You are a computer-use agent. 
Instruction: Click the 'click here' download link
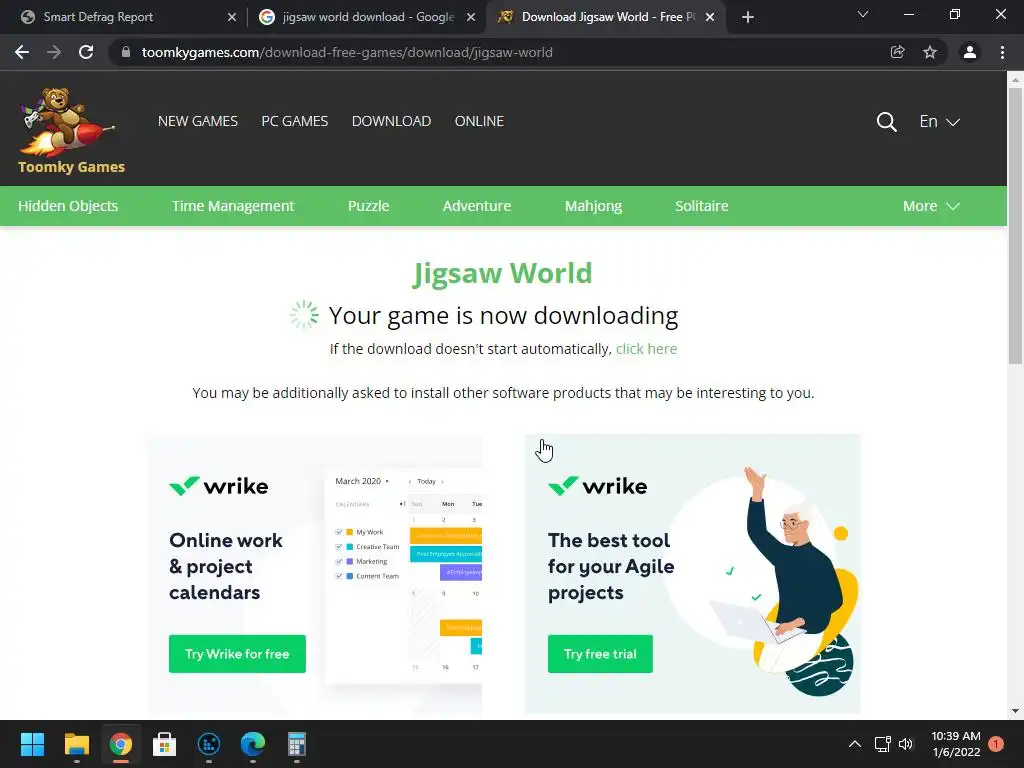tap(646, 349)
